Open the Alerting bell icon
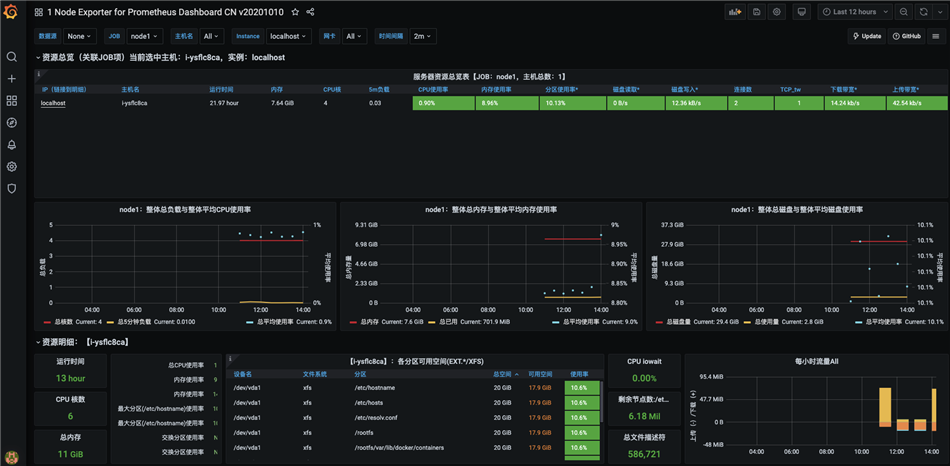The image size is (950, 466). [x=12, y=144]
